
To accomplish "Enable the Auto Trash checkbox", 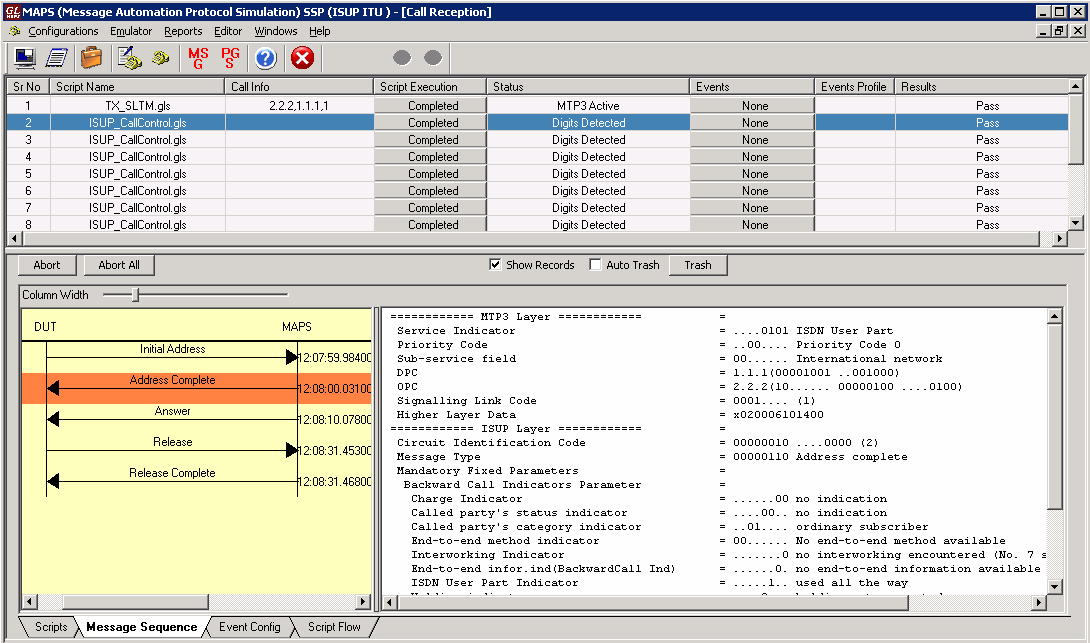I will [x=595, y=264].
